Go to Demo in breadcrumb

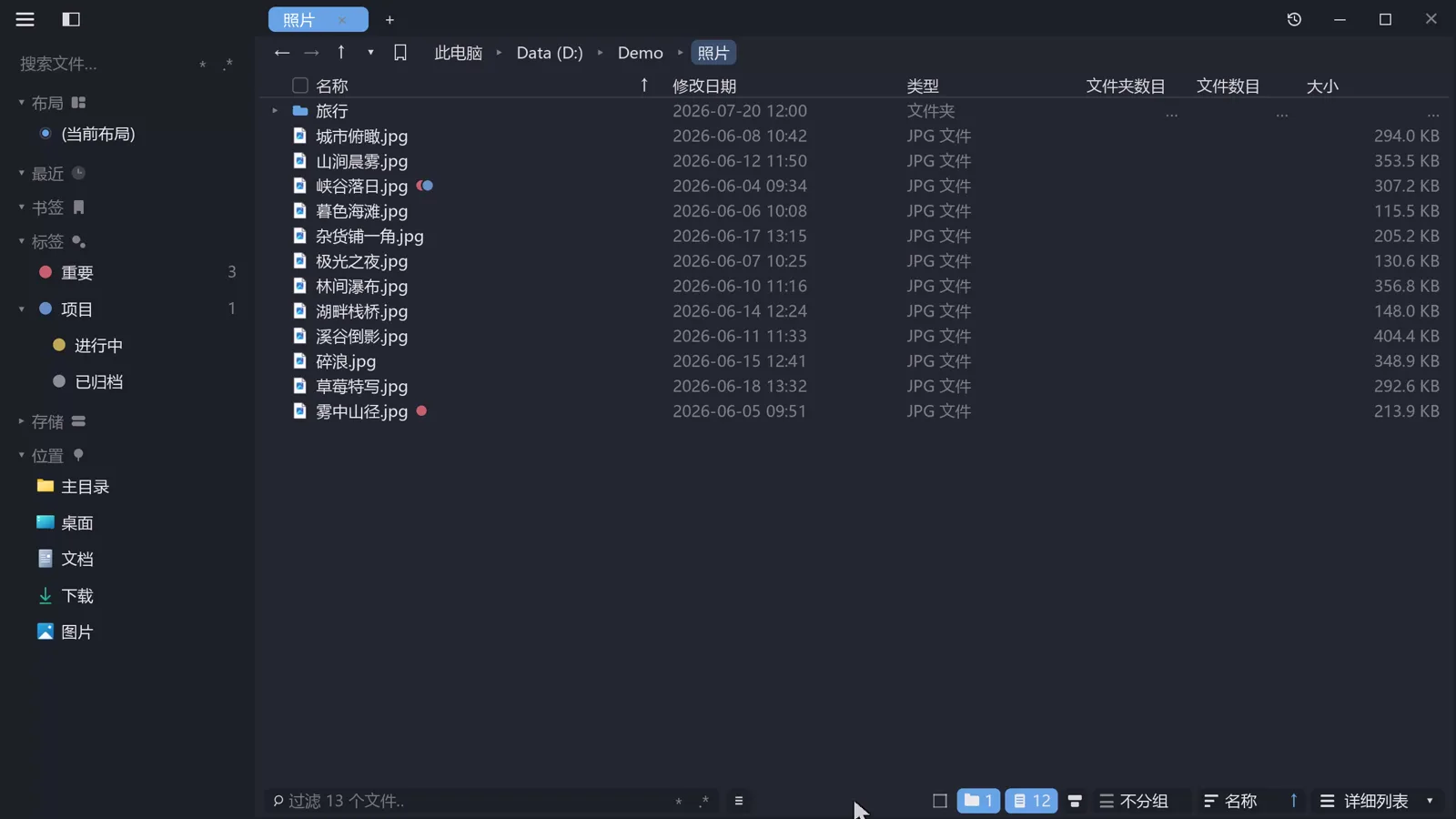640,53
